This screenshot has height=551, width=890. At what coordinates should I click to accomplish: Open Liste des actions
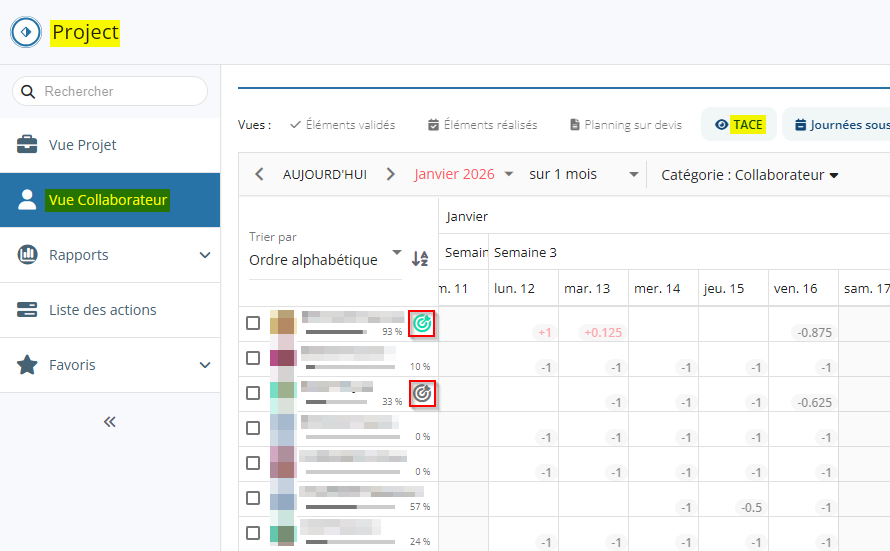(x=102, y=310)
